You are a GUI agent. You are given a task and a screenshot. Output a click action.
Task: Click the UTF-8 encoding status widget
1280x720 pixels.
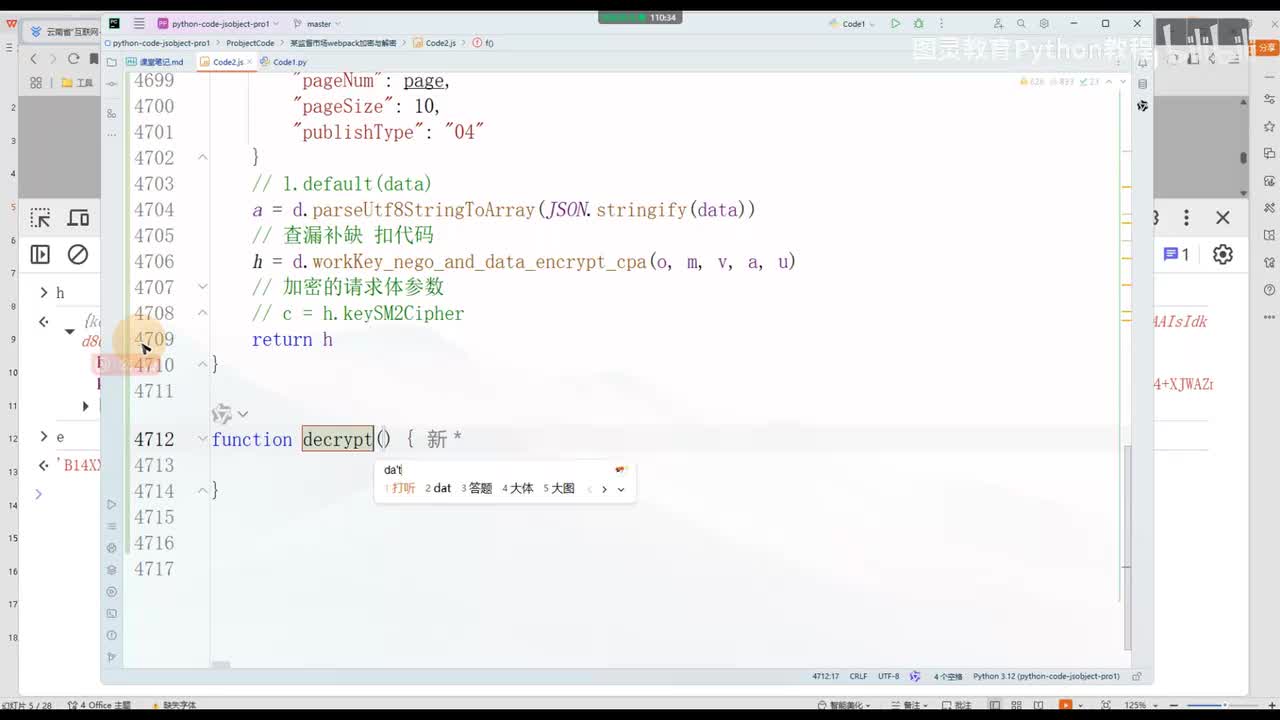889,677
